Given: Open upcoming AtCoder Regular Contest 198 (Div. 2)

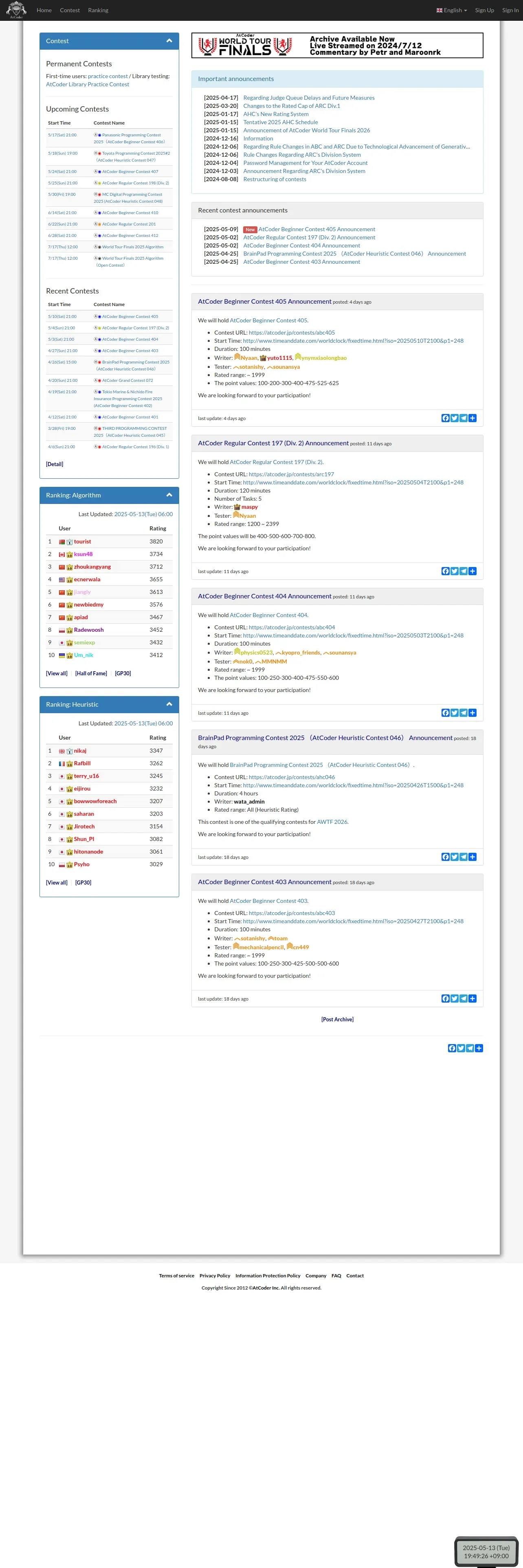Looking at the screenshot, I should tap(135, 183).
